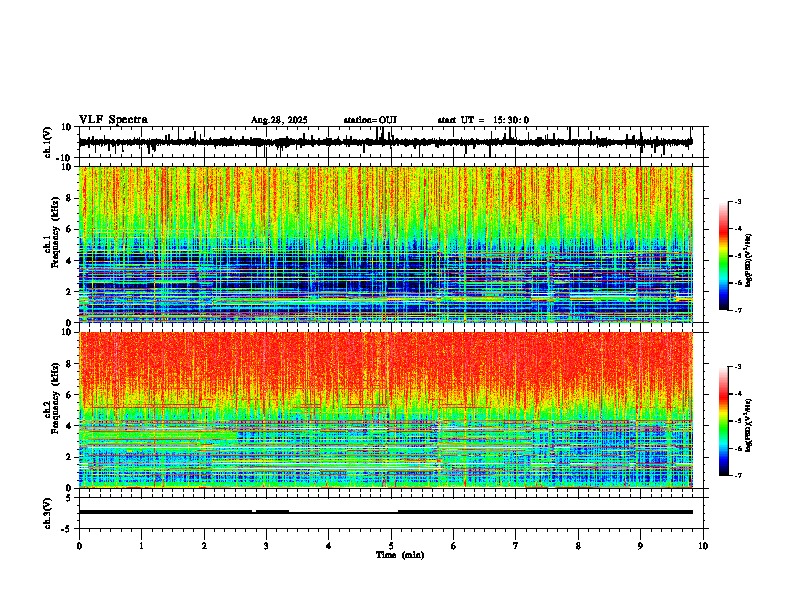Click the "ch.1(V)" waveform axis label
This screenshot has height=612, width=792.
[x=48, y=142]
